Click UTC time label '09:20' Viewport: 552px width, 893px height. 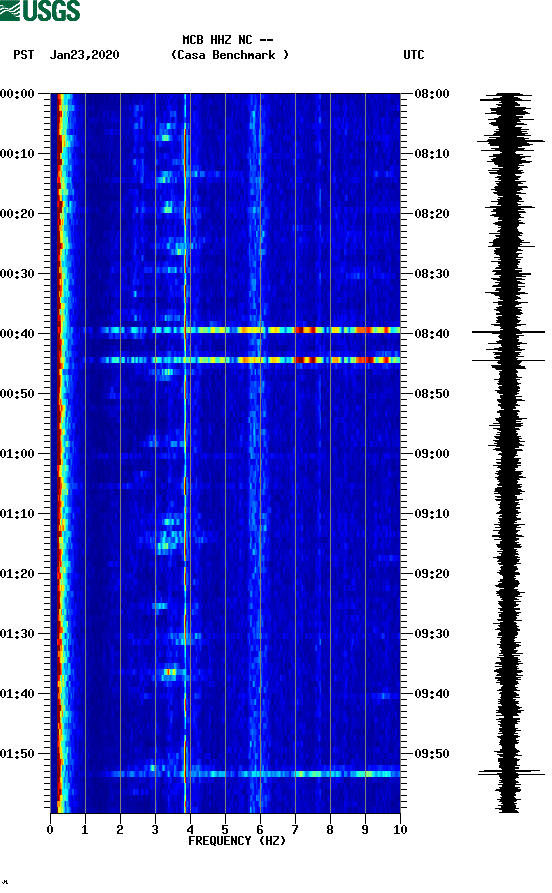(x=432, y=574)
